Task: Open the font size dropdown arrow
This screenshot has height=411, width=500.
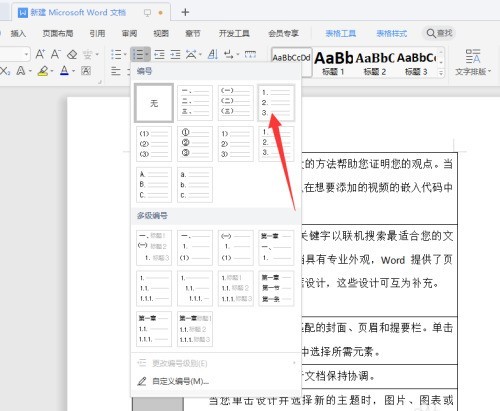Action: (26, 54)
